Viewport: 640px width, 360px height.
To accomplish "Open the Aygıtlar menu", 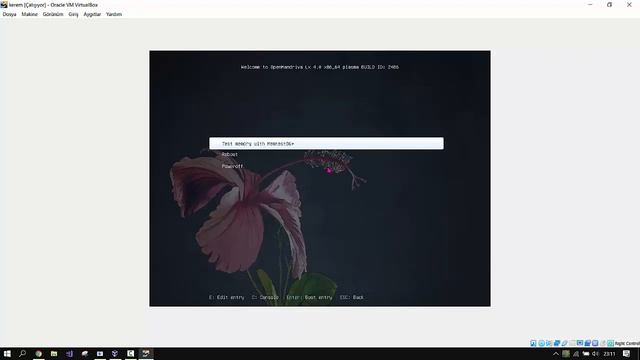I will coord(92,14).
